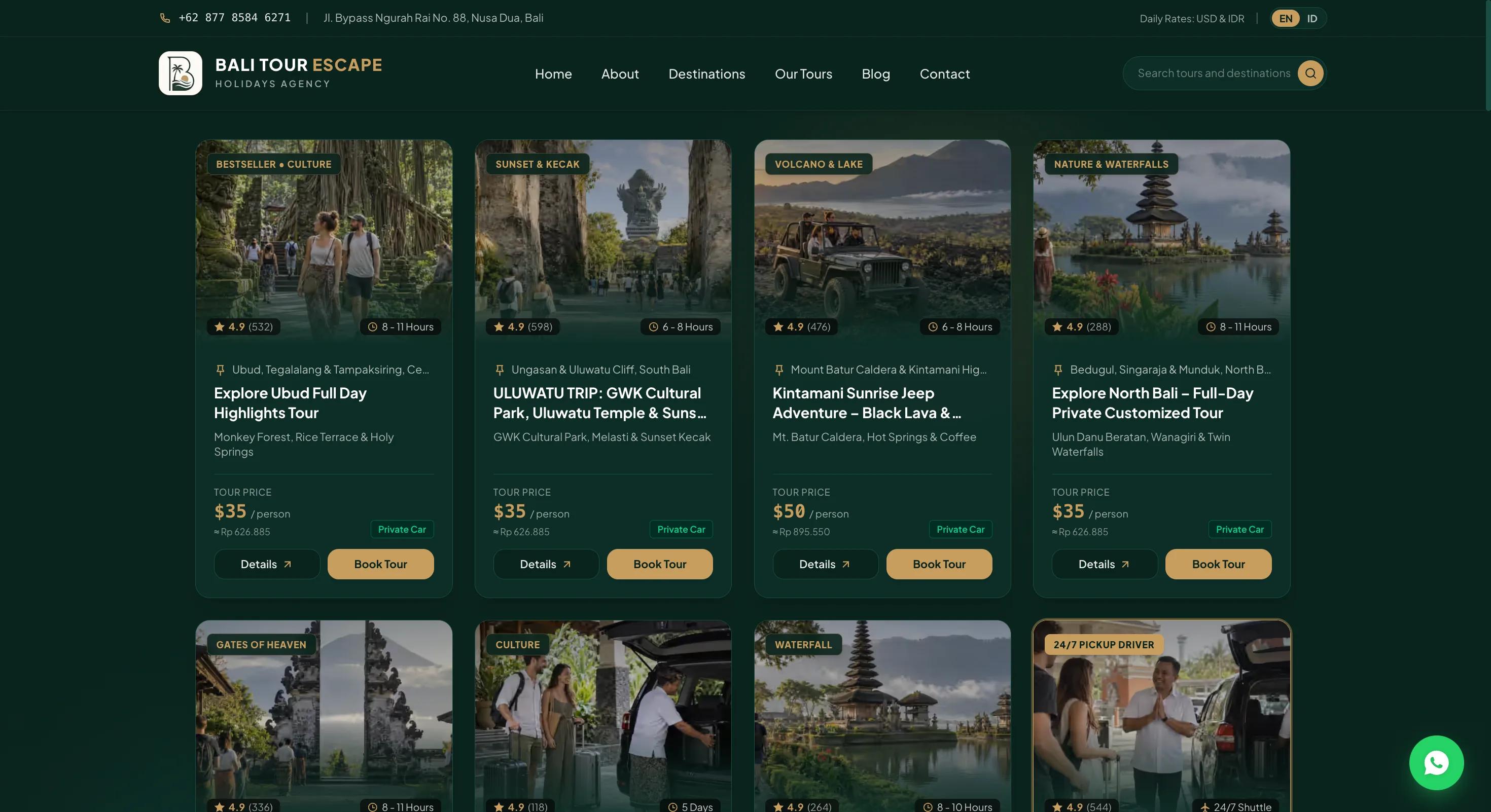Click location pin icon next to Mount Batur Caldera

(778, 370)
